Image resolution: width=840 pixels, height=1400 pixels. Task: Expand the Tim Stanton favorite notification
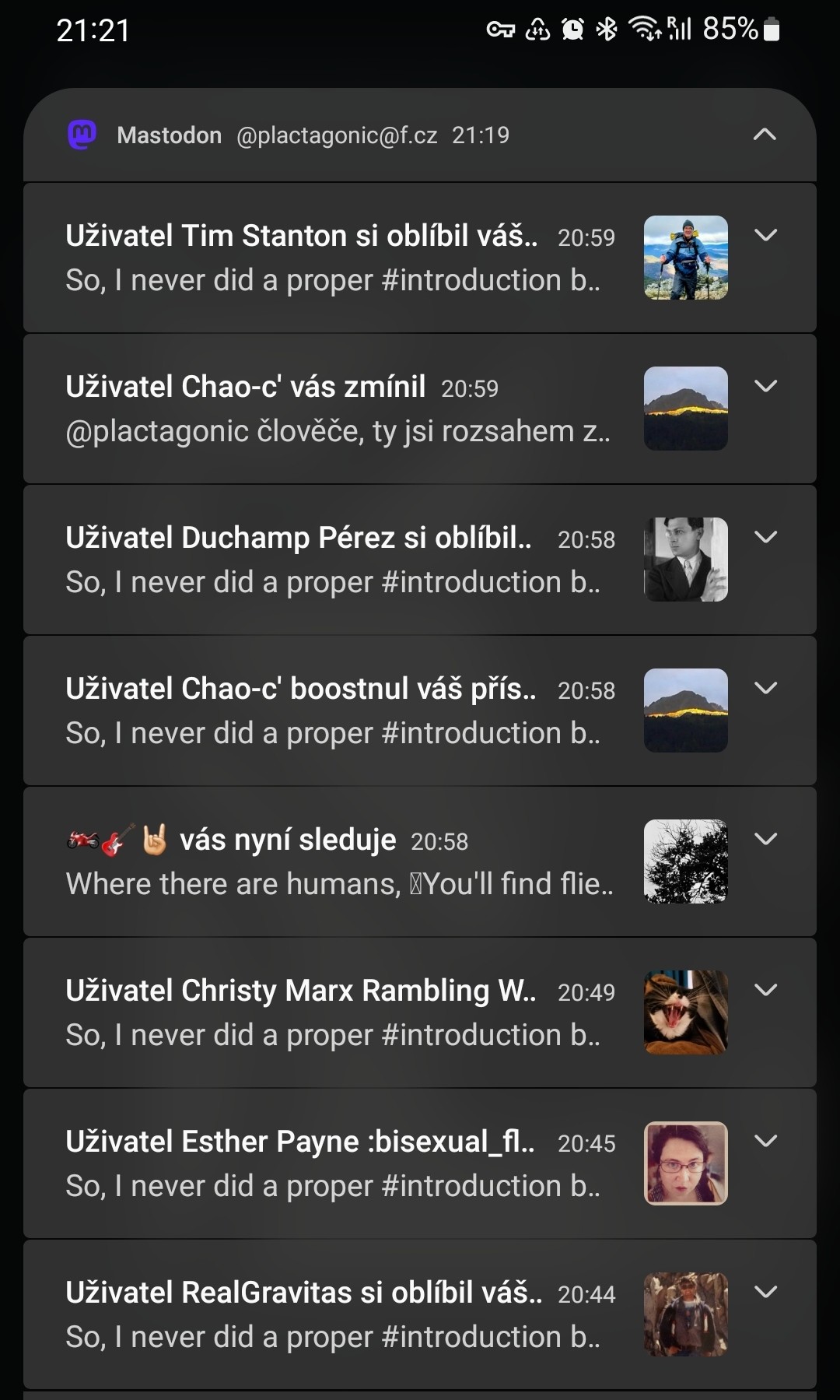(x=765, y=235)
